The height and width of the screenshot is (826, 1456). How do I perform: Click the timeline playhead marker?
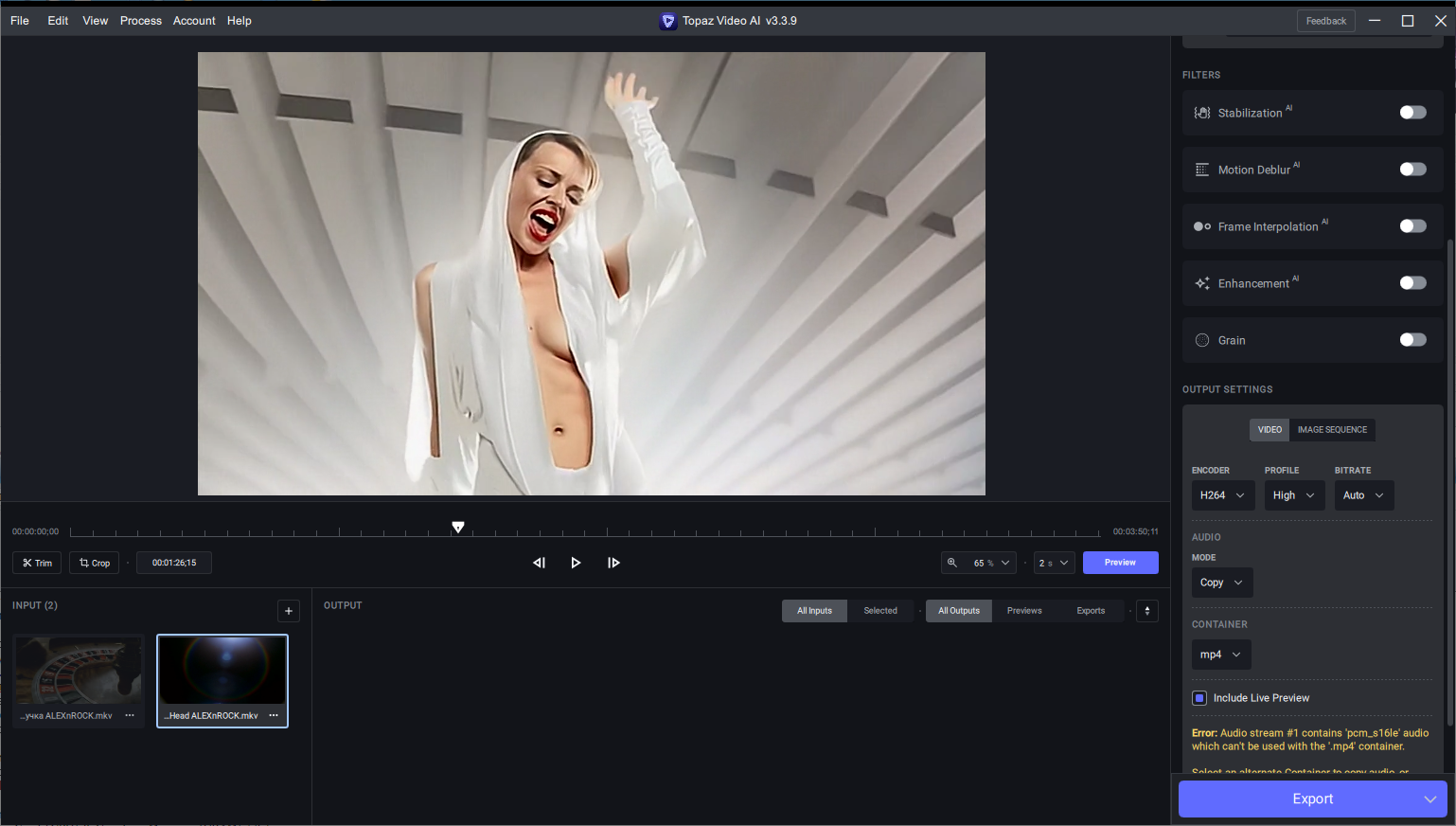458,527
